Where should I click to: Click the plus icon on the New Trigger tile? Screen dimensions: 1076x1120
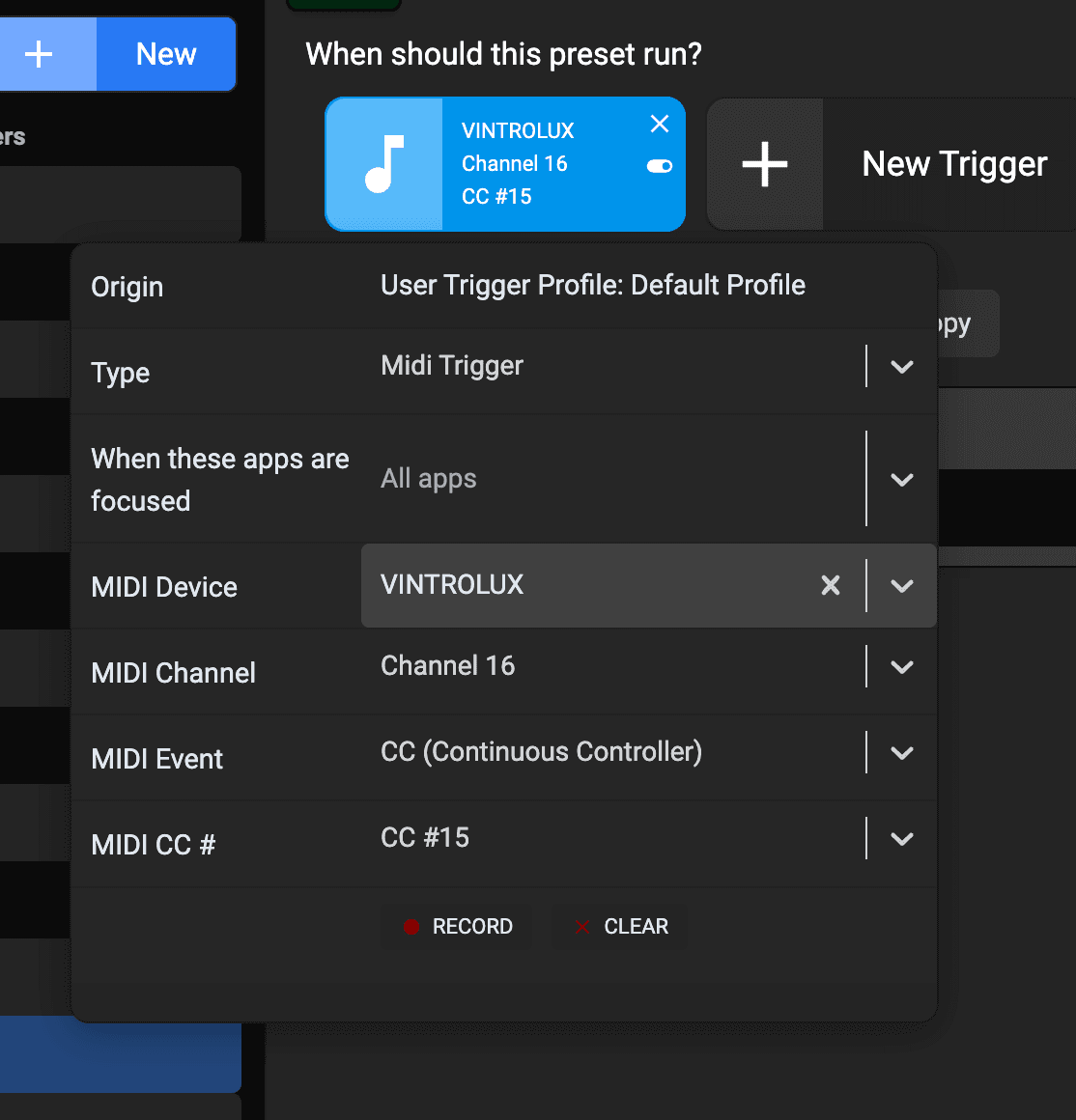pos(764,163)
